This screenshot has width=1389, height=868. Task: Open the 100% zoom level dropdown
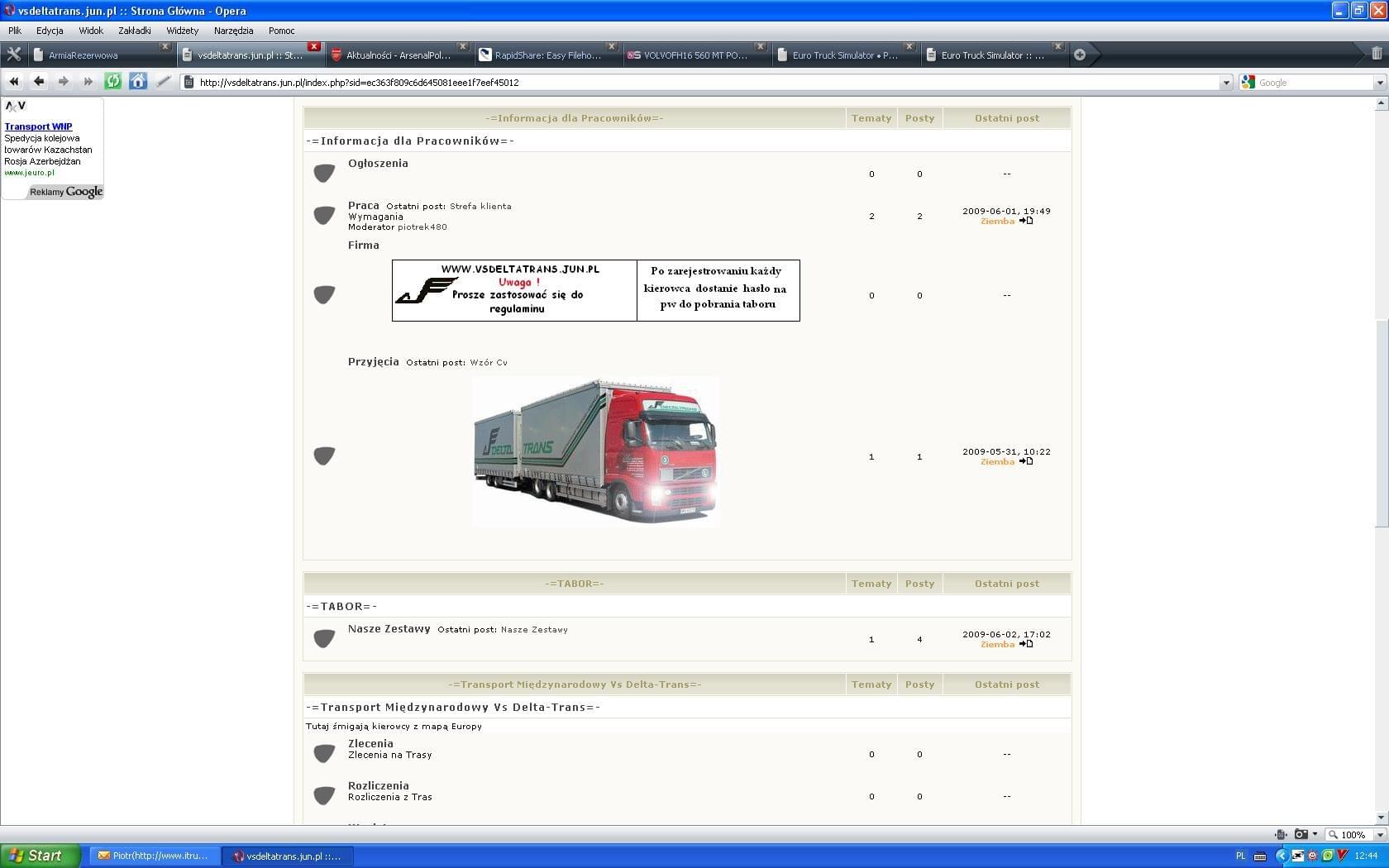[x=1380, y=835]
